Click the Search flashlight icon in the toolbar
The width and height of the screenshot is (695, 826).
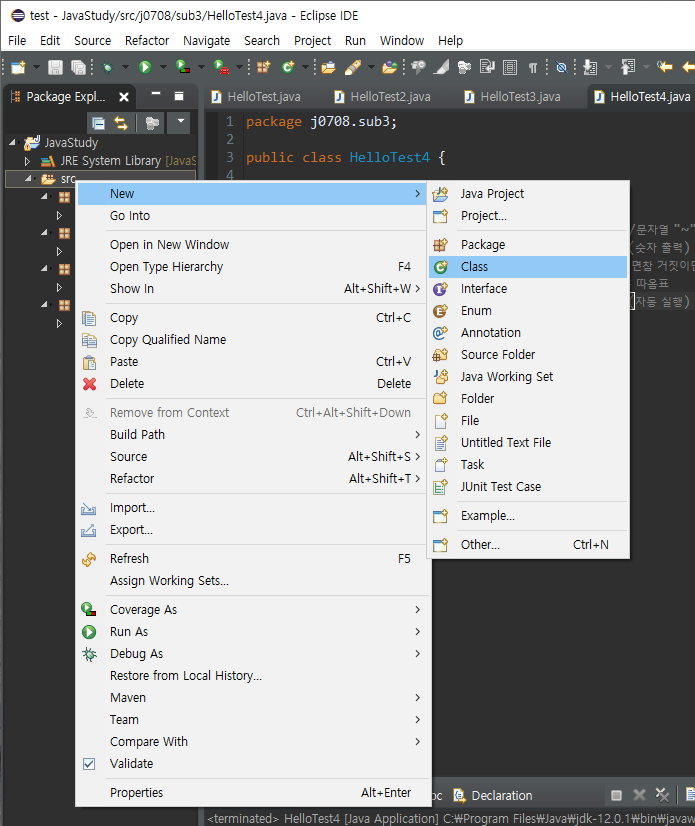pyautogui.click(x=353, y=67)
